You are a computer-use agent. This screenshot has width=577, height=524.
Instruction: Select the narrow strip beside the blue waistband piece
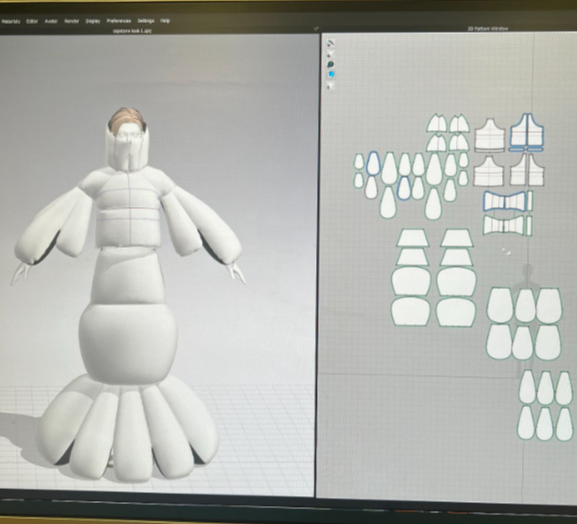530,201
